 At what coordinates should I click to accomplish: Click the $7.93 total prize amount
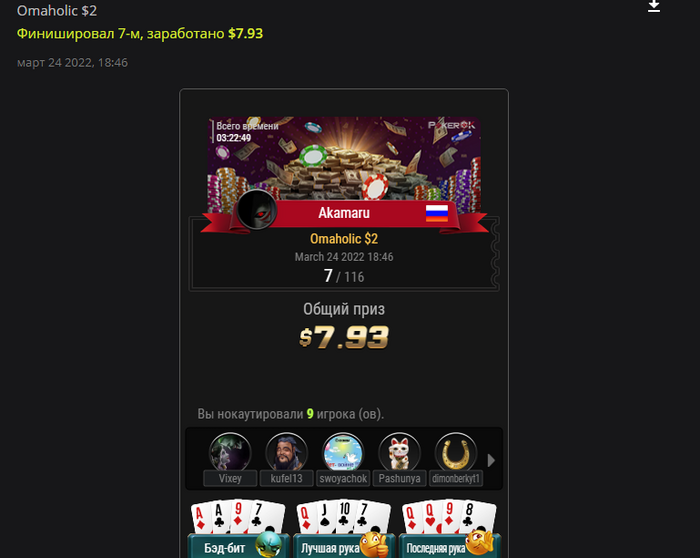[344, 337]
